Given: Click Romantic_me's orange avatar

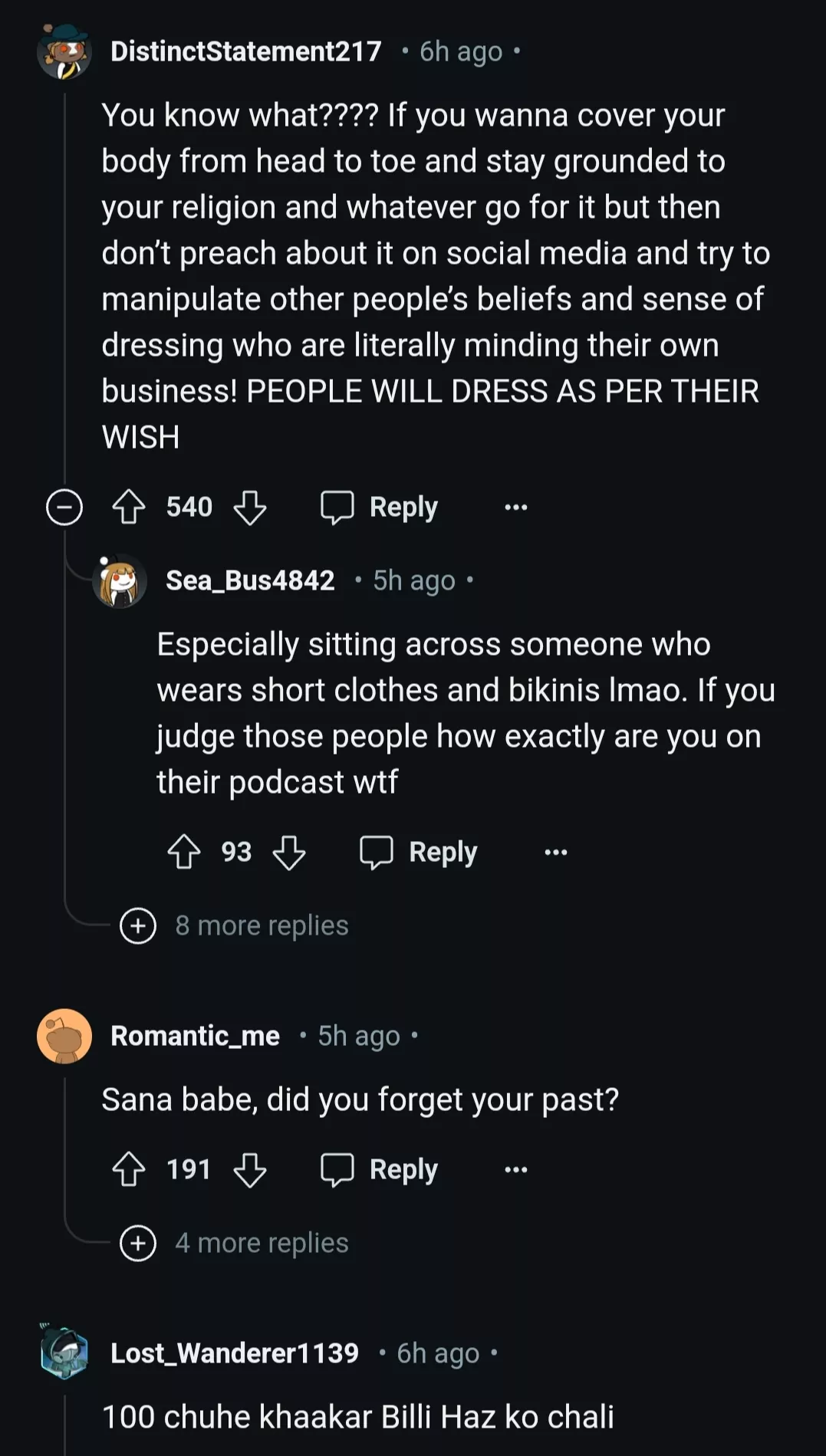Looking at the screenshot, I should pos(64,1036).
